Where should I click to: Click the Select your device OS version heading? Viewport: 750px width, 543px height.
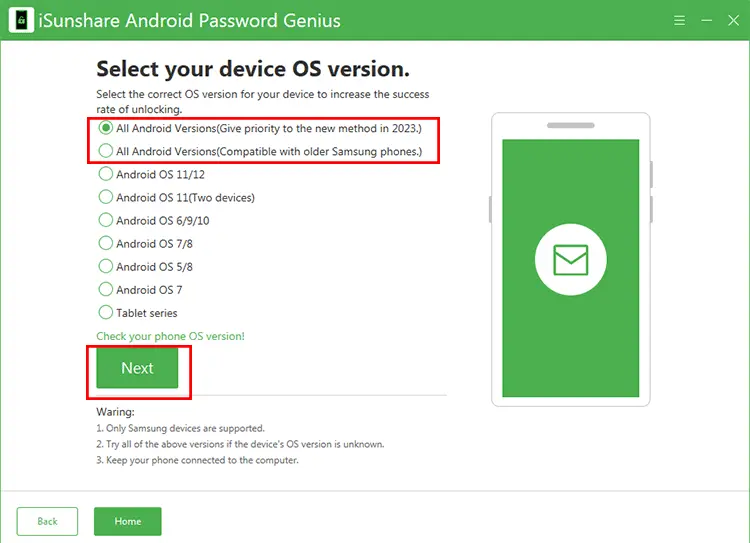tap(253, 69)
